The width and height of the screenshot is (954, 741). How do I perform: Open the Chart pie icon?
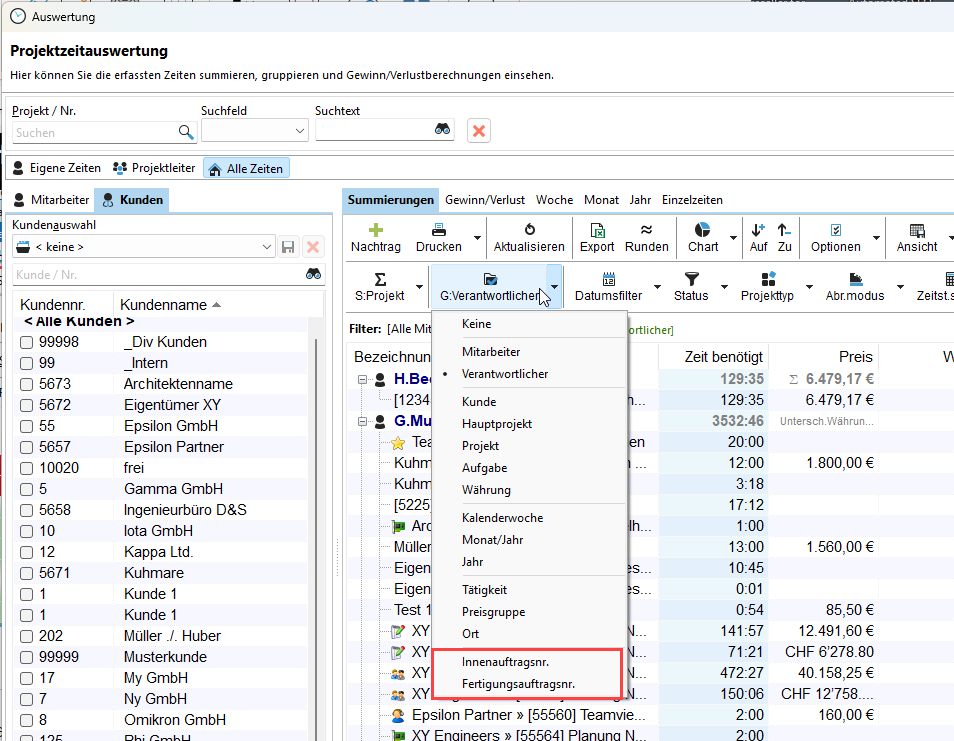click(x=703, y=229)
